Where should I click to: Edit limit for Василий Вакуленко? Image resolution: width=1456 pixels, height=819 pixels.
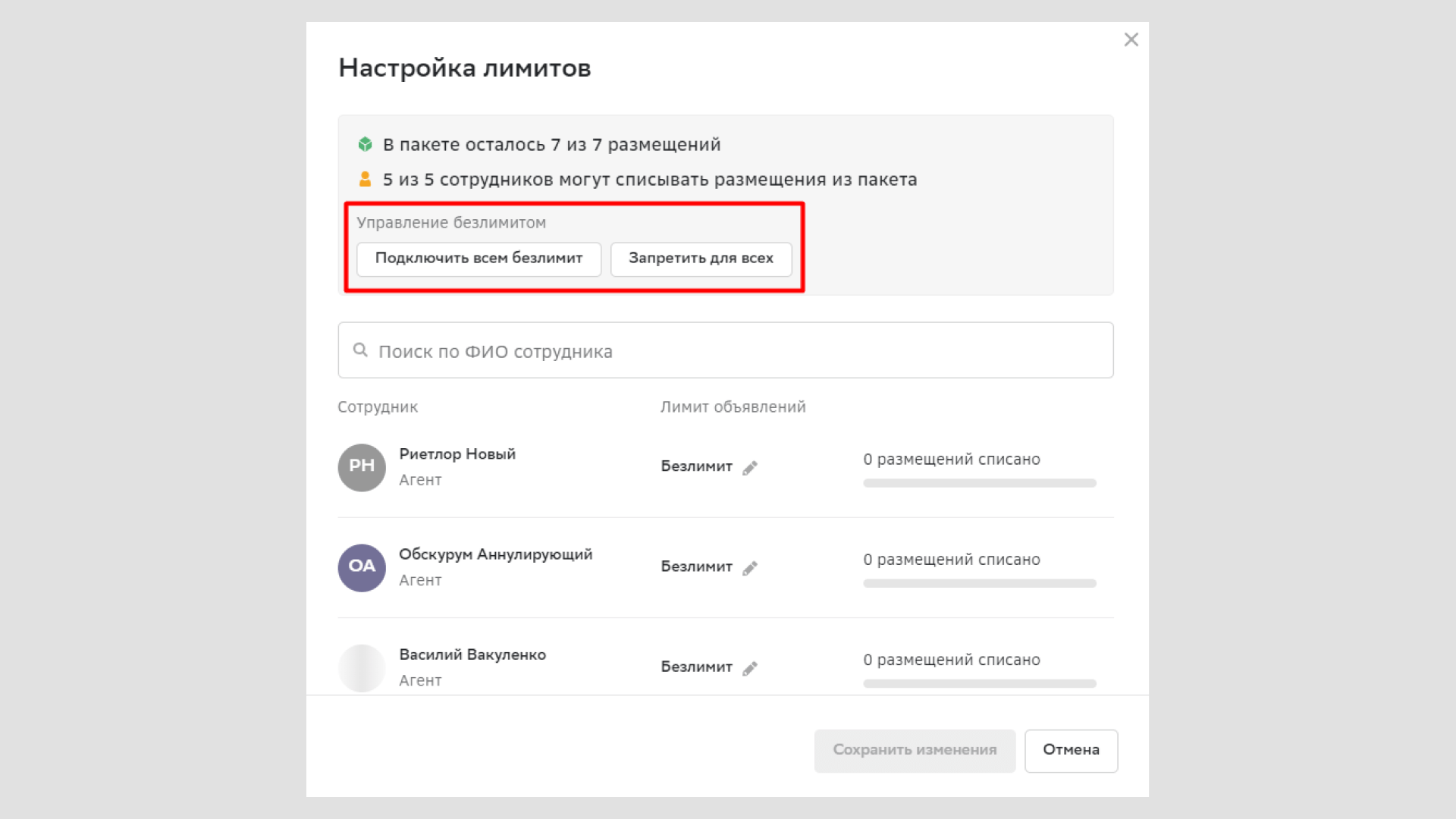point(750,668)
